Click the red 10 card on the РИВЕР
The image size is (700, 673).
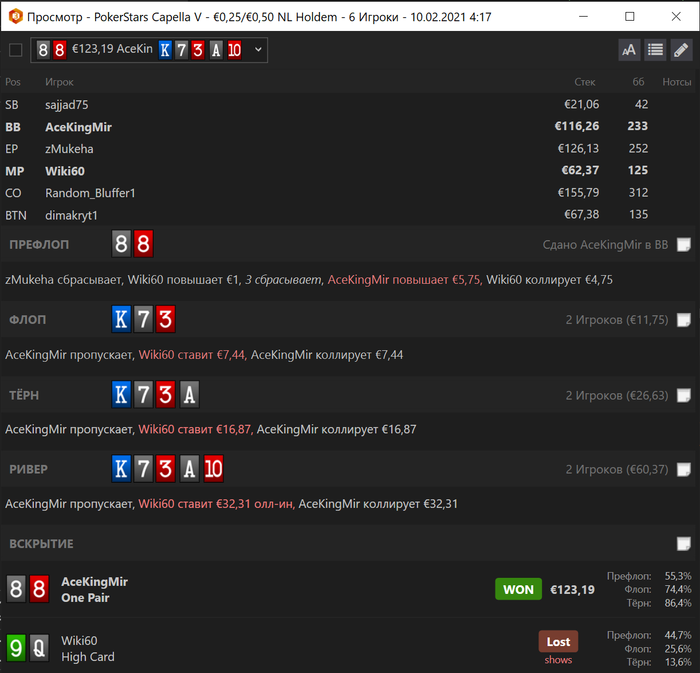click(213, 469)
